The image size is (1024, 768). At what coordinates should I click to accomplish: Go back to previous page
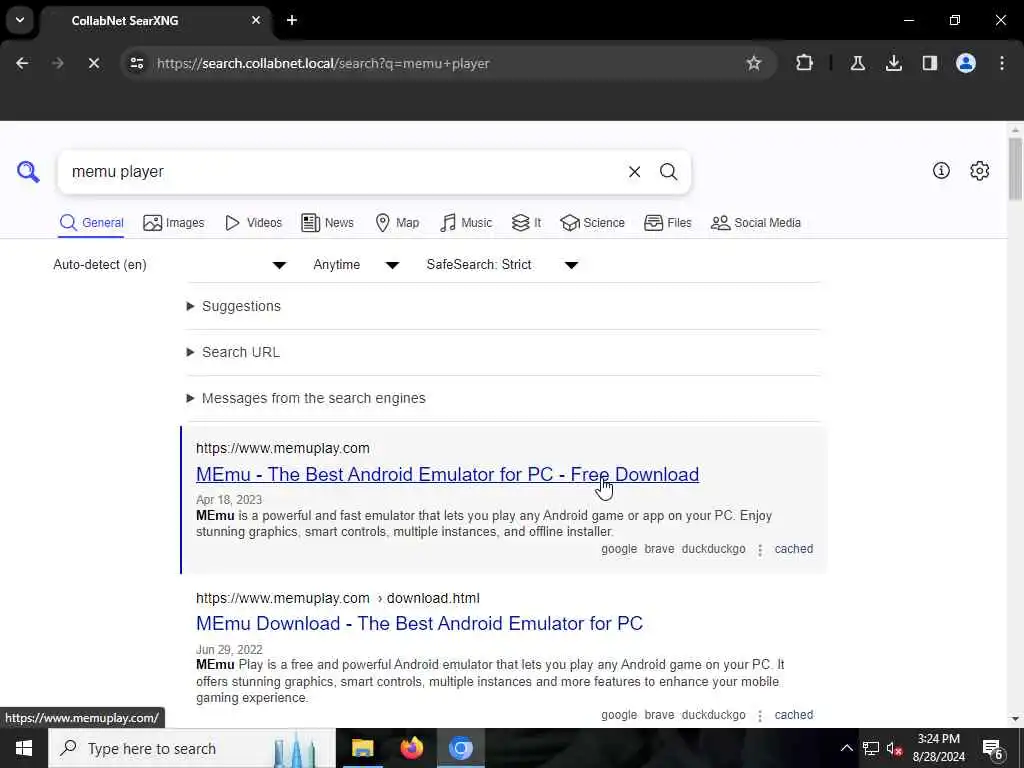click(x=22, y=63)
